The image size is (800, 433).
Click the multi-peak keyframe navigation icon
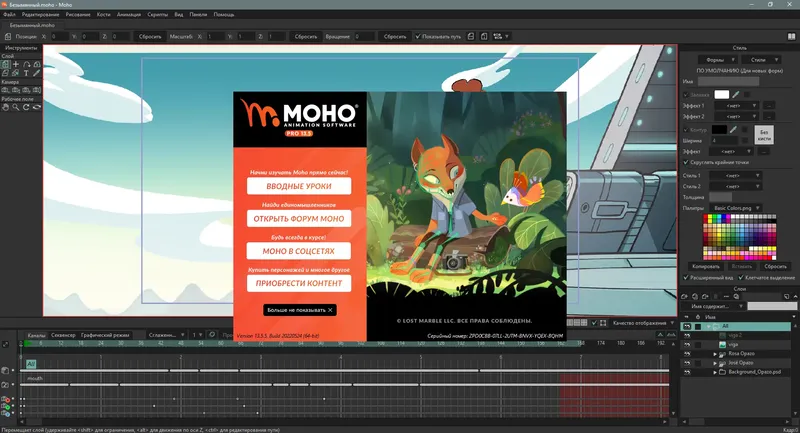coord(671,335)
